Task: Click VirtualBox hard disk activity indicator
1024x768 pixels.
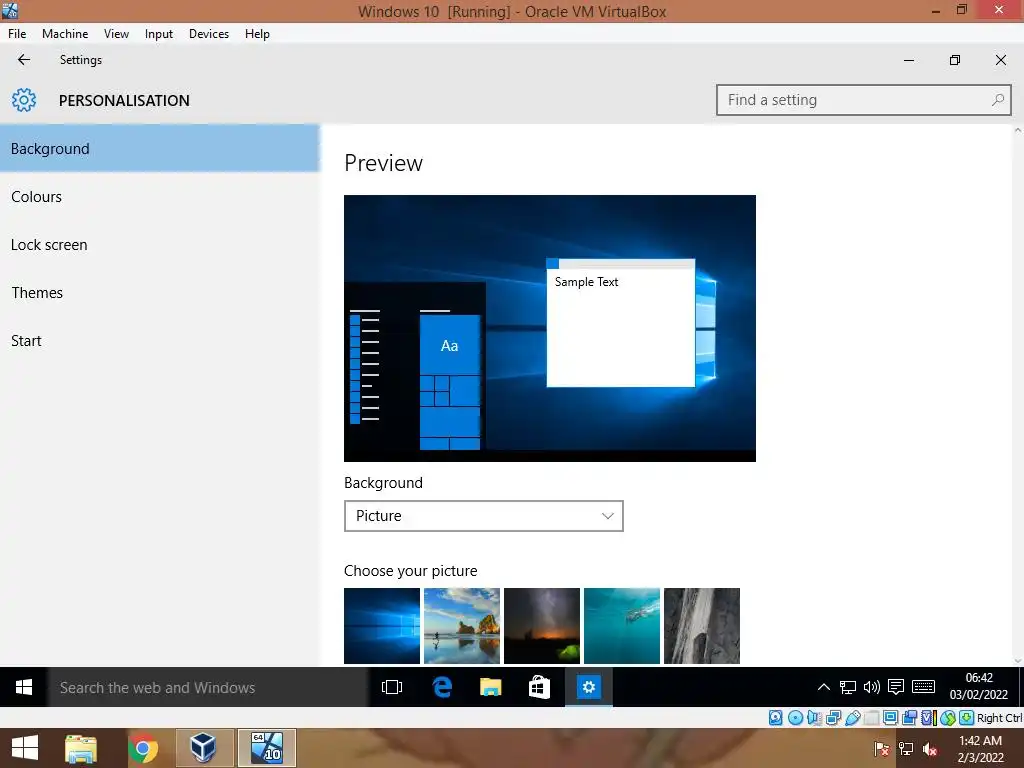Action: pos(775,718)
